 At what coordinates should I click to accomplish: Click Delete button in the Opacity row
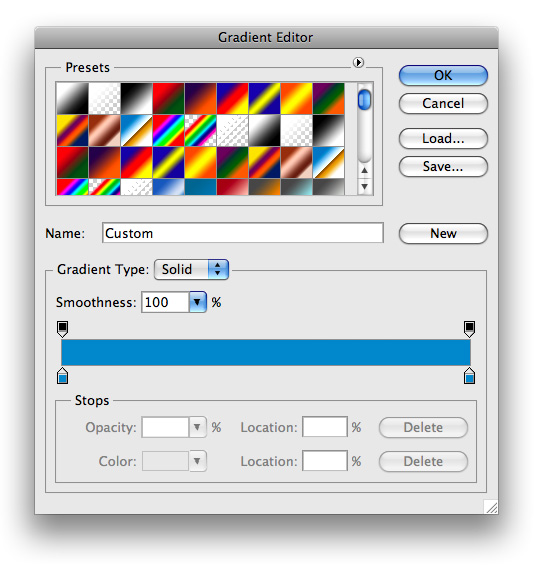click(423, 428)
